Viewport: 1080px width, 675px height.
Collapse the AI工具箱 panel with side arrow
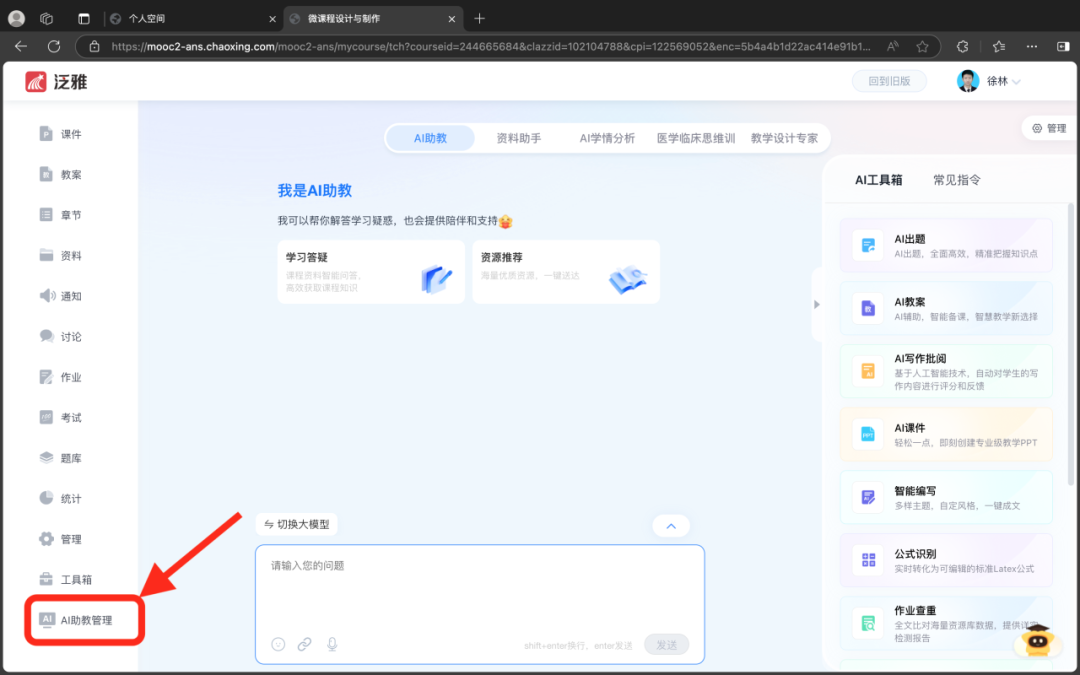(x=816, y=304)
